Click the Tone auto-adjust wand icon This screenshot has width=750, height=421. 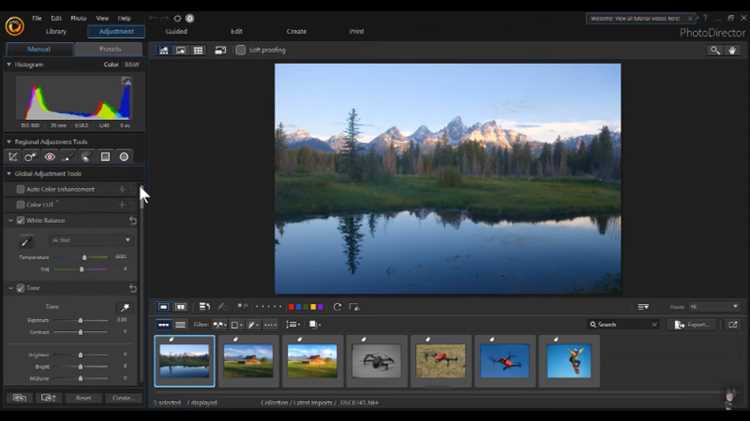124,307
